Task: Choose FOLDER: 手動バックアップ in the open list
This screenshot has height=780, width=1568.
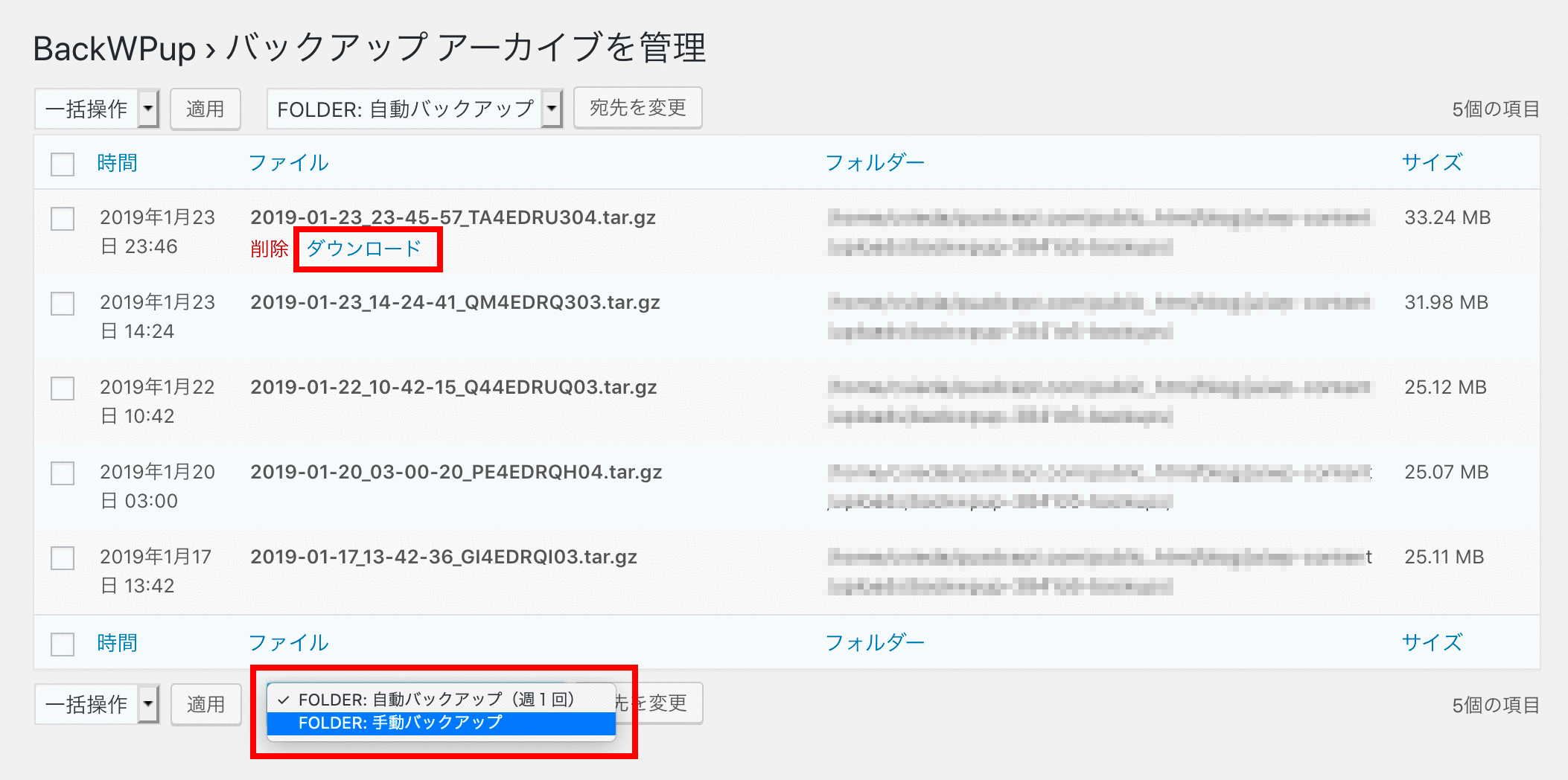Action: pos(442,723)
